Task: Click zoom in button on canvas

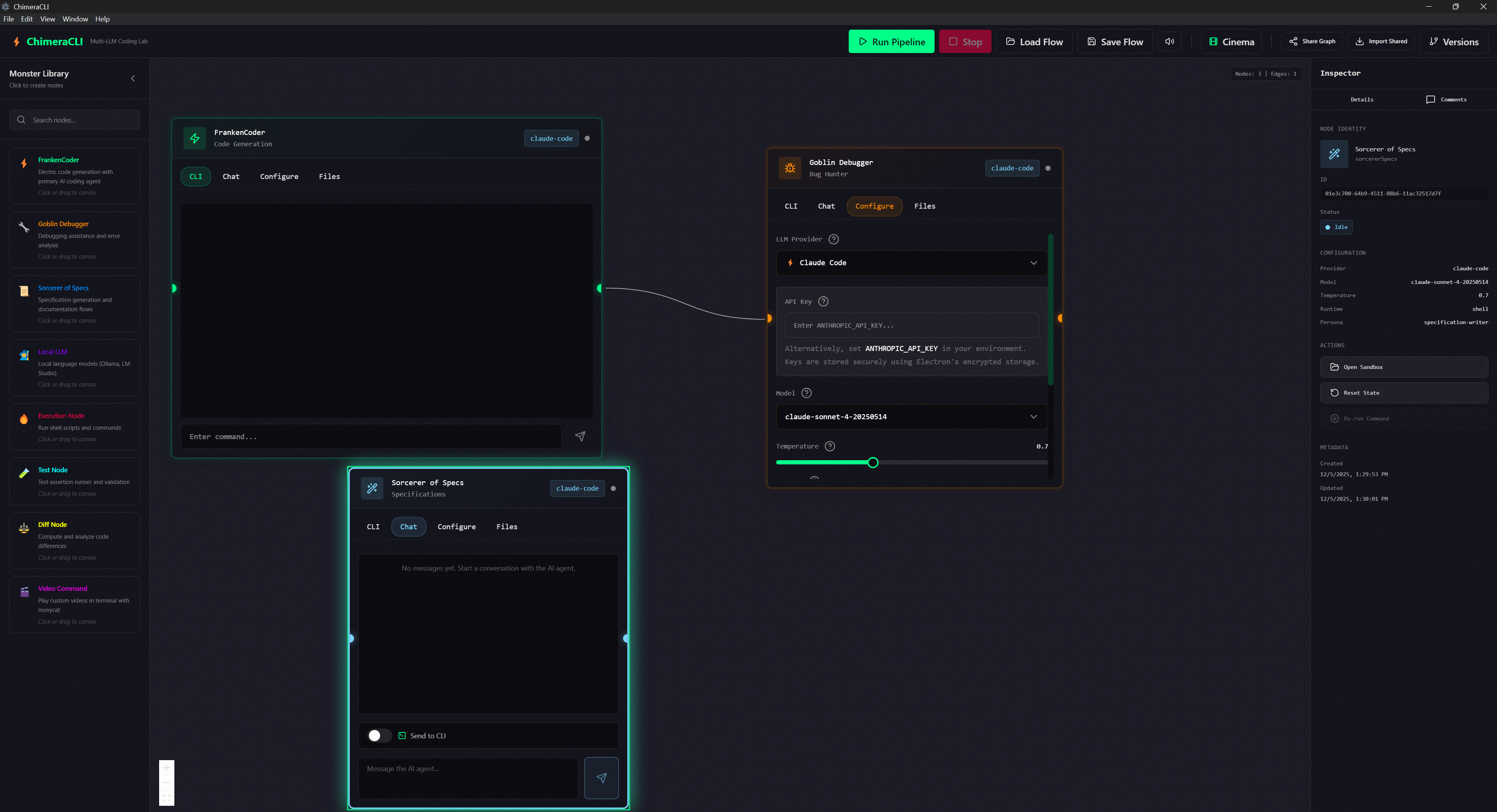Action: (166, 768)
